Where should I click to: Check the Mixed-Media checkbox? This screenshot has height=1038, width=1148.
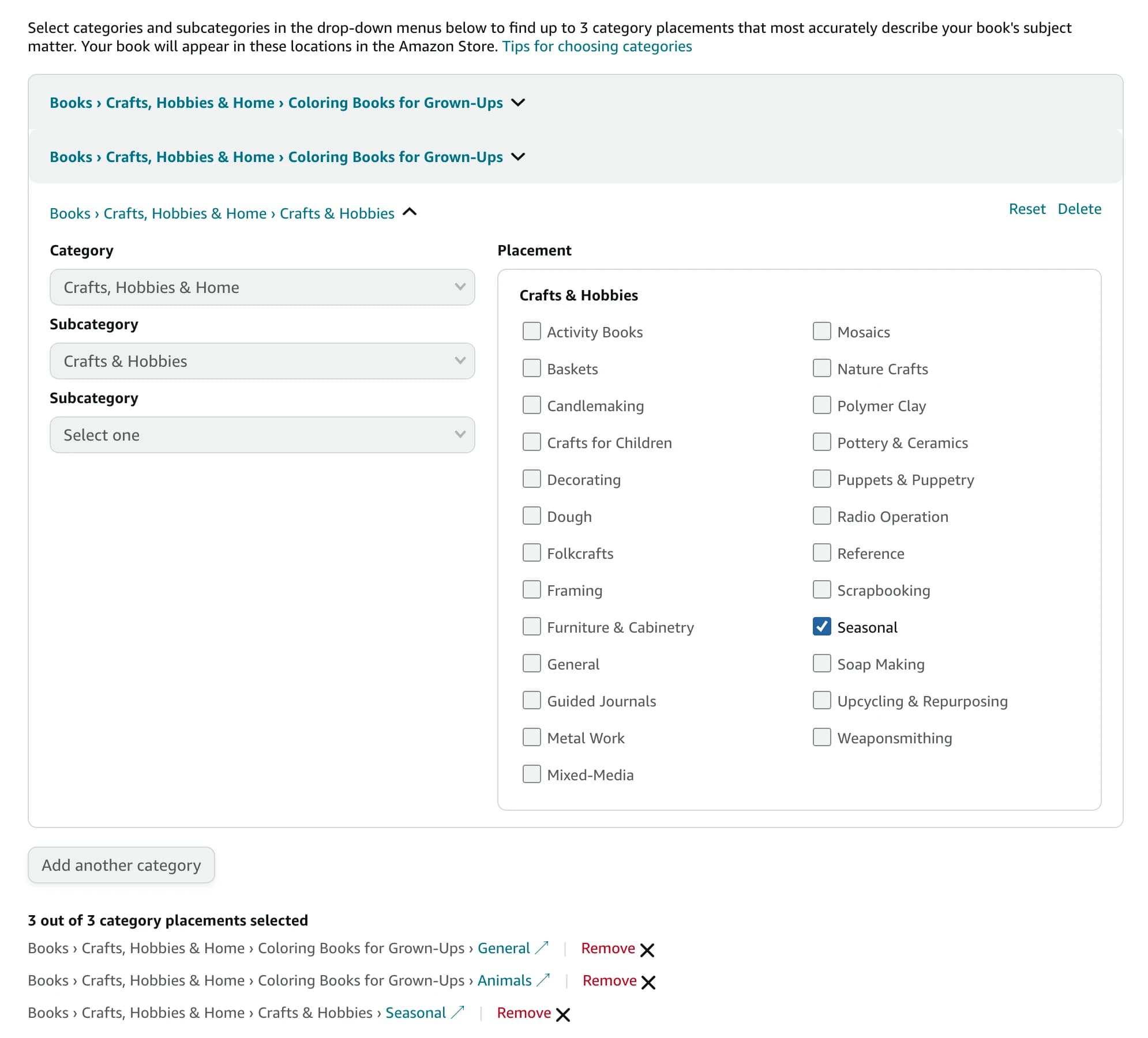[x=531, y=774]
